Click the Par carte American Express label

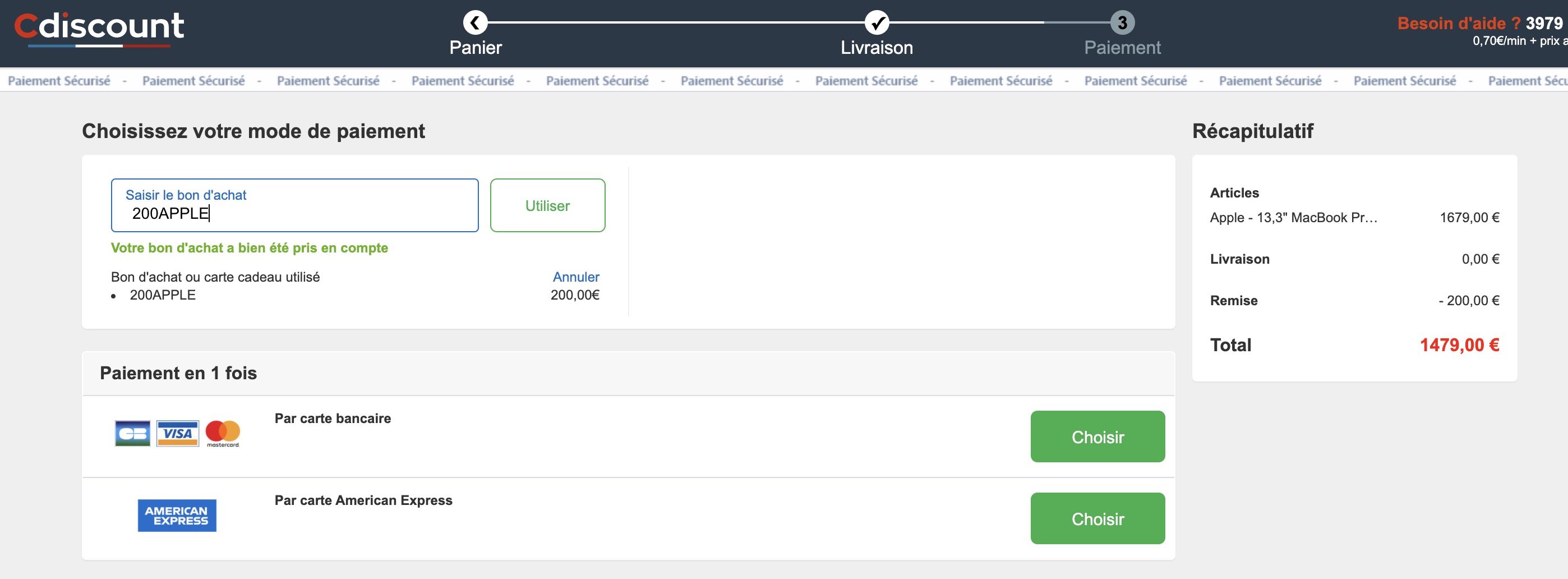(363, 500)
